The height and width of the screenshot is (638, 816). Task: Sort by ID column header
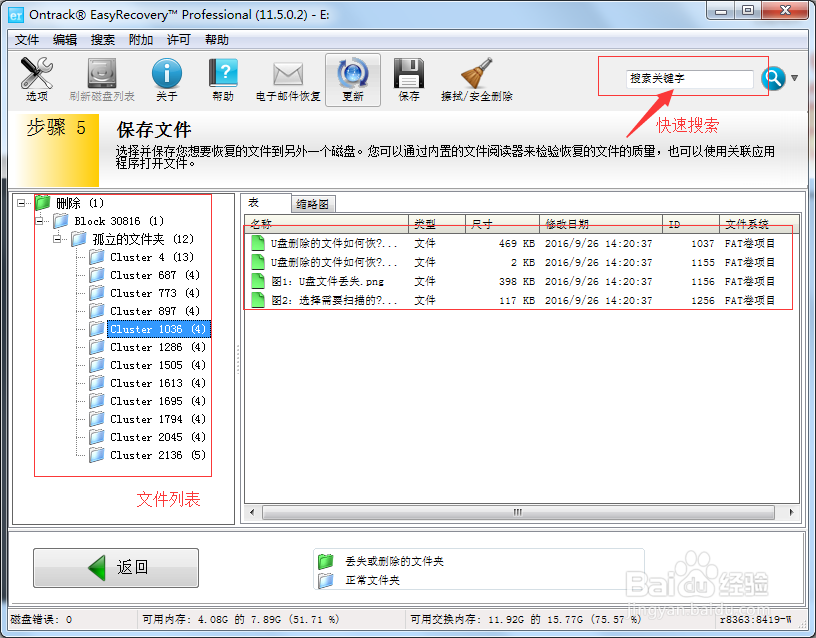pos(691,224)
